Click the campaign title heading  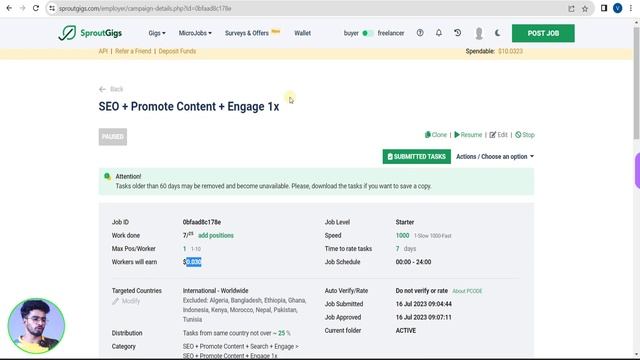(189, 107)
